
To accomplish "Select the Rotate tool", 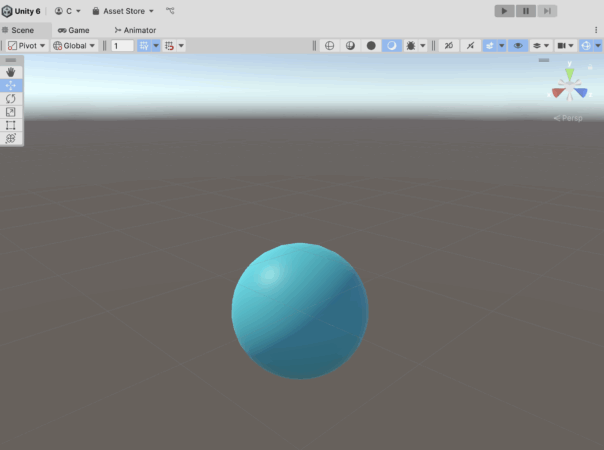I will pos(11,99).
